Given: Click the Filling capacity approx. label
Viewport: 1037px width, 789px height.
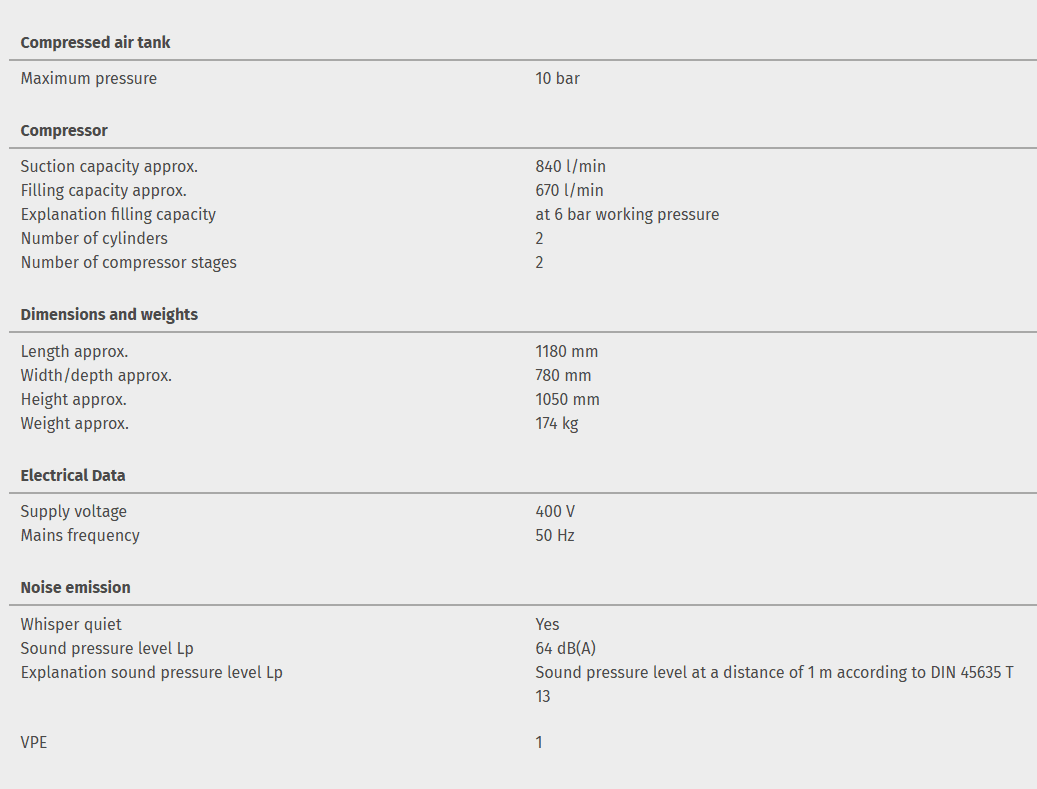Looking at the screenshot, I should click(103, 190).
